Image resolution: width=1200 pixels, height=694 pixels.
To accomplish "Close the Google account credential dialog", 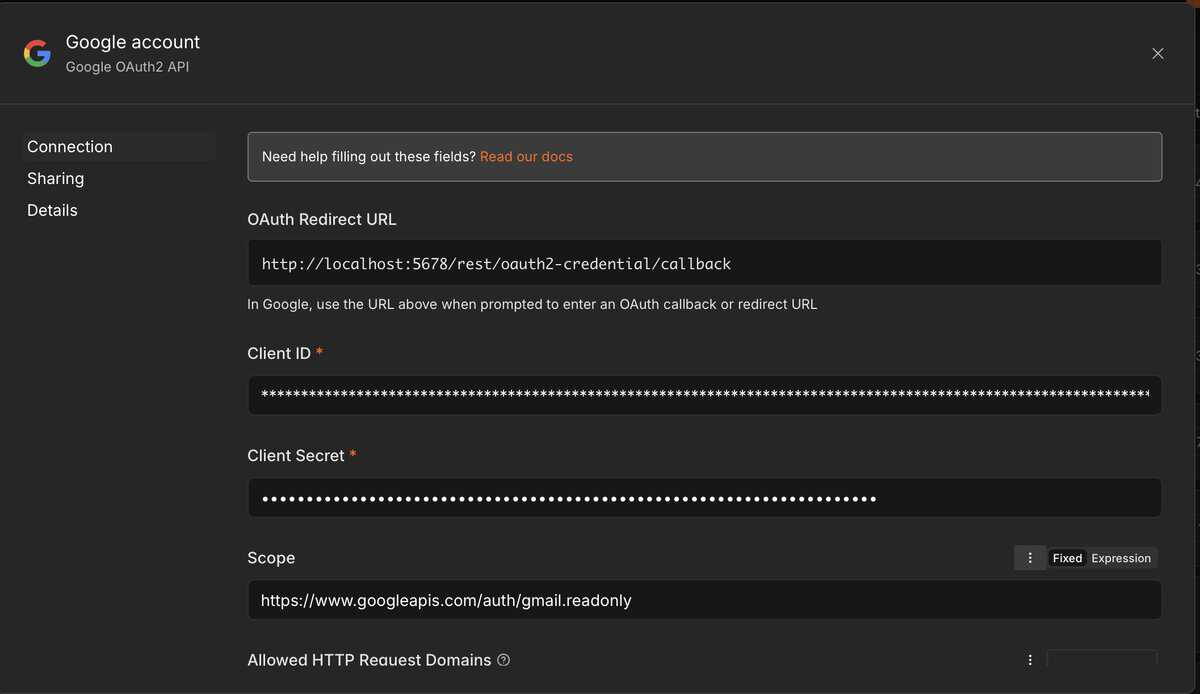I will tap(1158, 54).
